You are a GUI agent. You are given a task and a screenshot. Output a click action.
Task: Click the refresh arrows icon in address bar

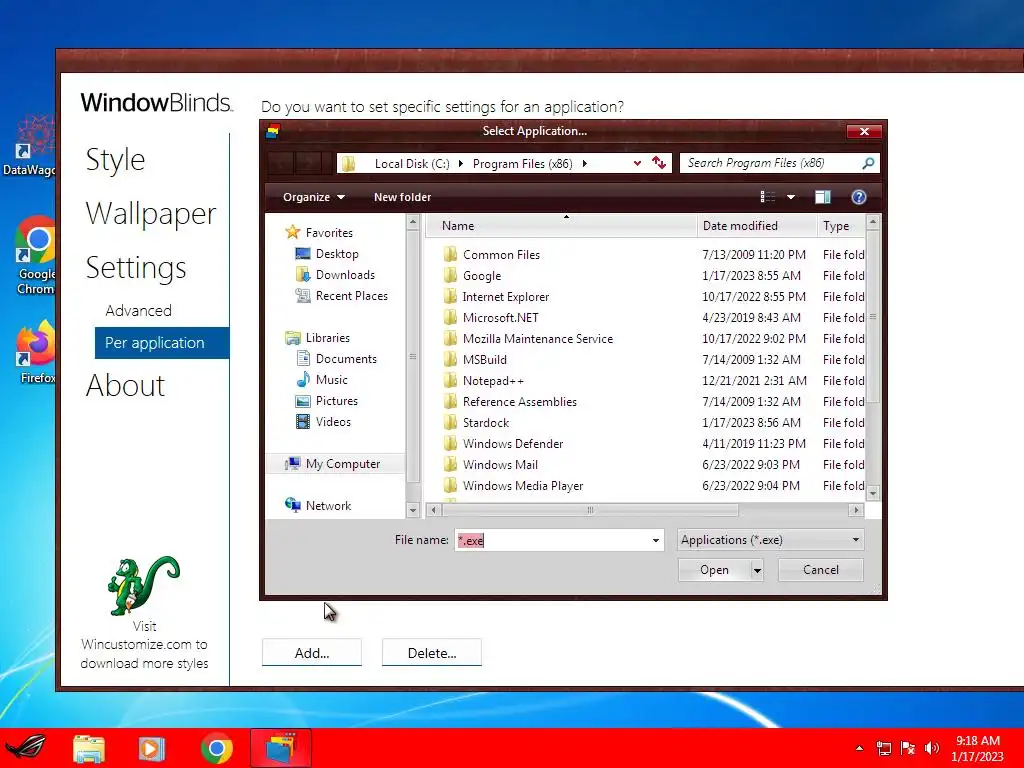click(x=659, y=163)
